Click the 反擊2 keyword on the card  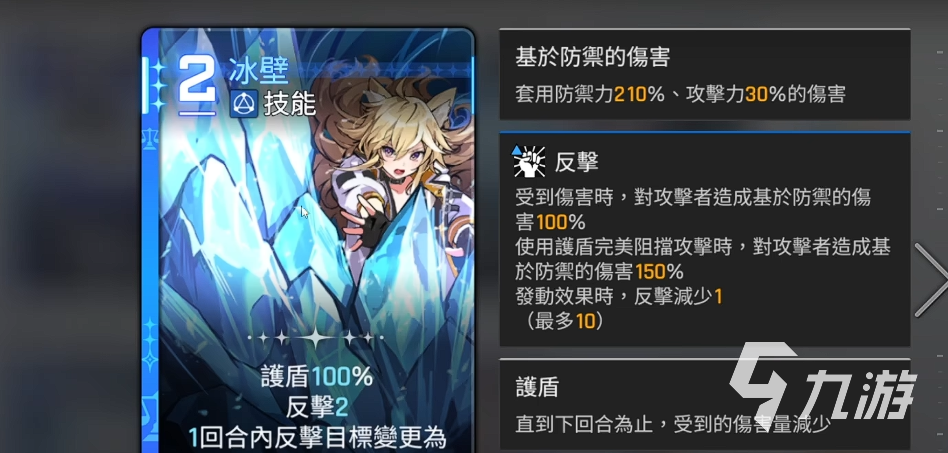(317, 408)
